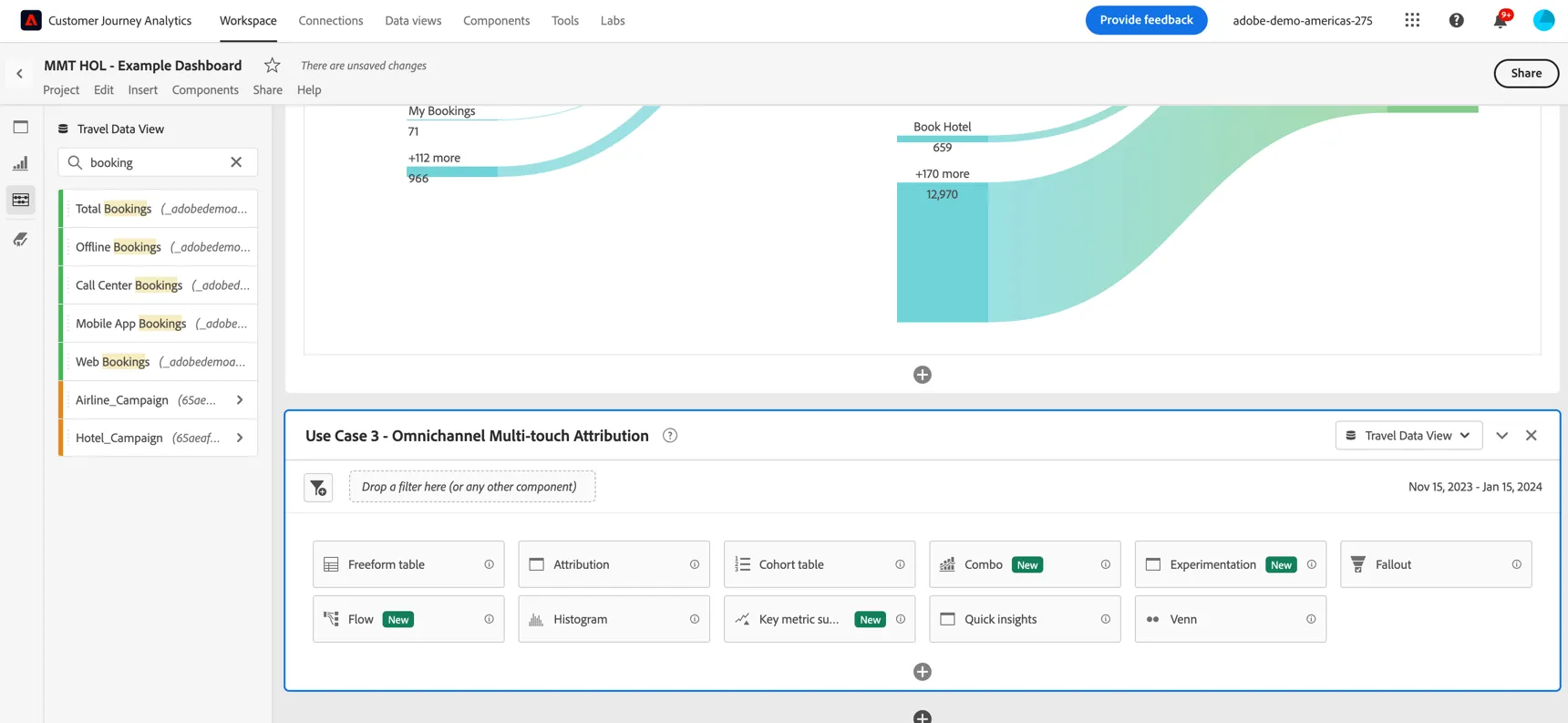Image resolution: width=1568 pixels, height=723 pixels.
Task: Close the Use Case 3 panel
Action: (1532, 436)
